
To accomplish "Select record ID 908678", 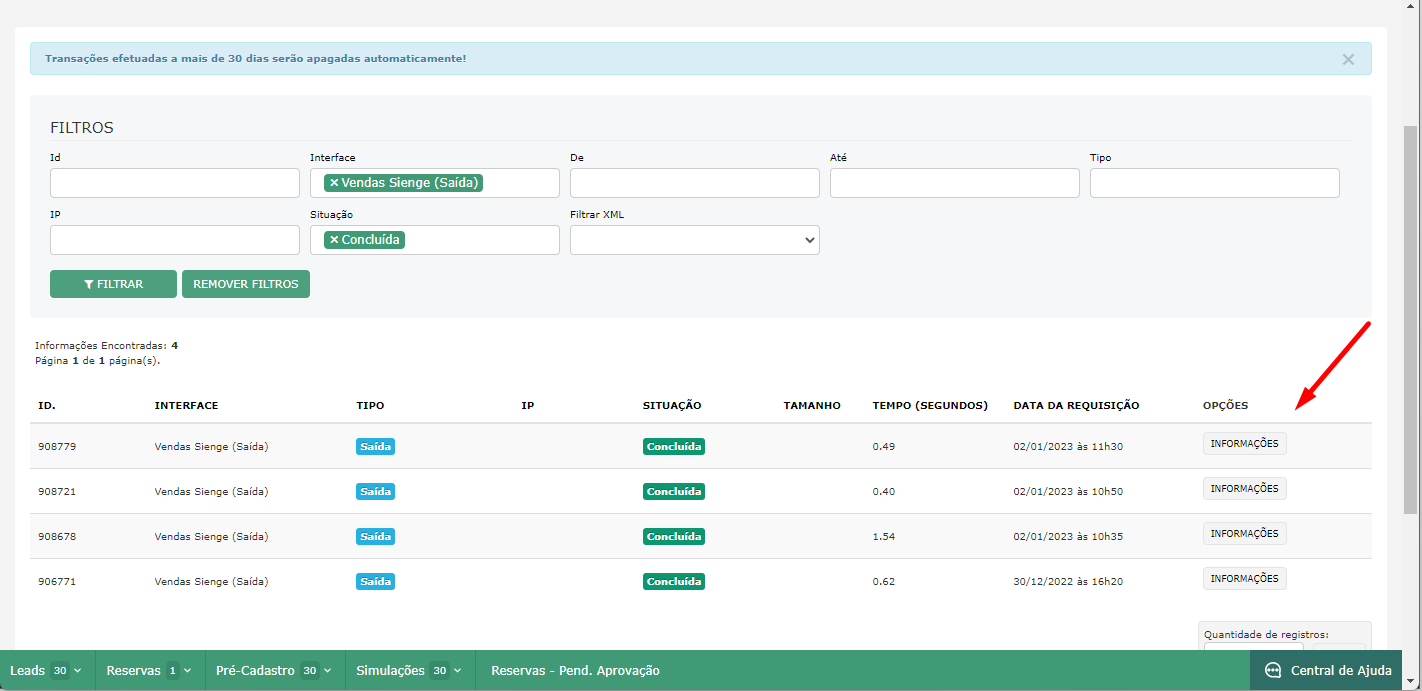I will coord(57,537).
